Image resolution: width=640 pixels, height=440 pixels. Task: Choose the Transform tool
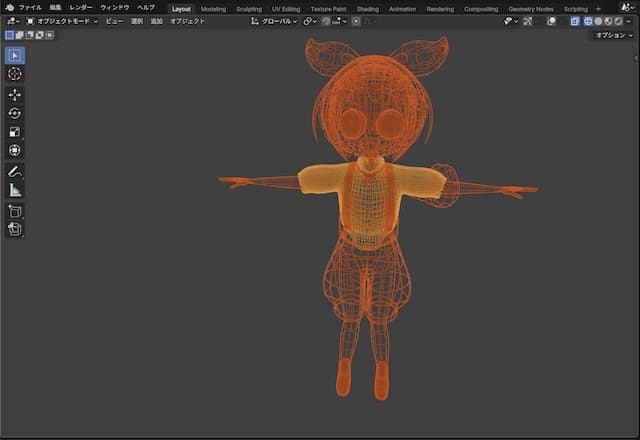point(15,150)
